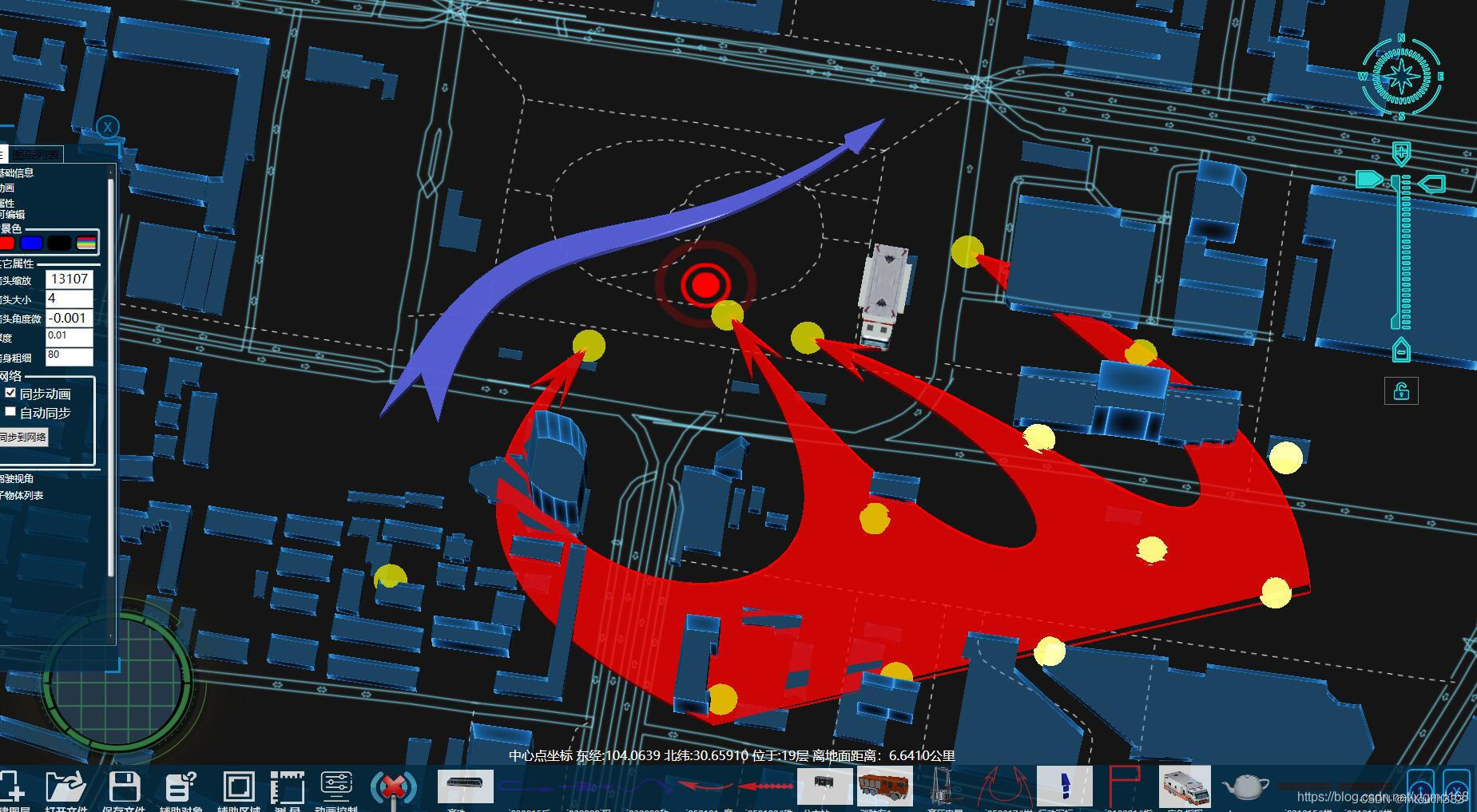
Task: Click the 同步到网络 button
Action: pos(23,437)
